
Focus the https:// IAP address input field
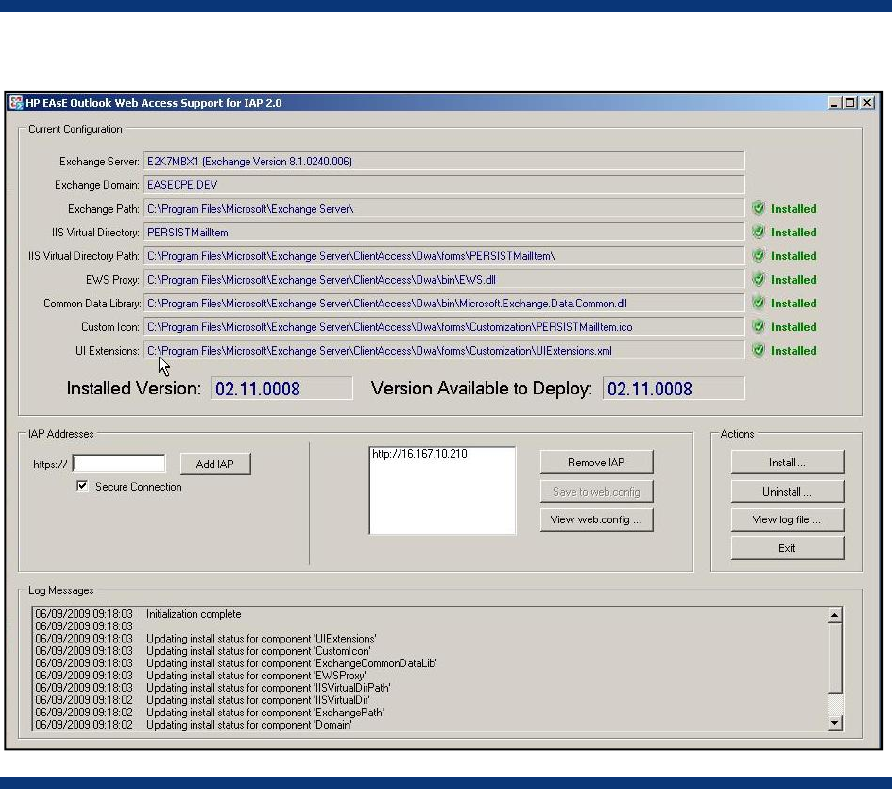[119, 464]
